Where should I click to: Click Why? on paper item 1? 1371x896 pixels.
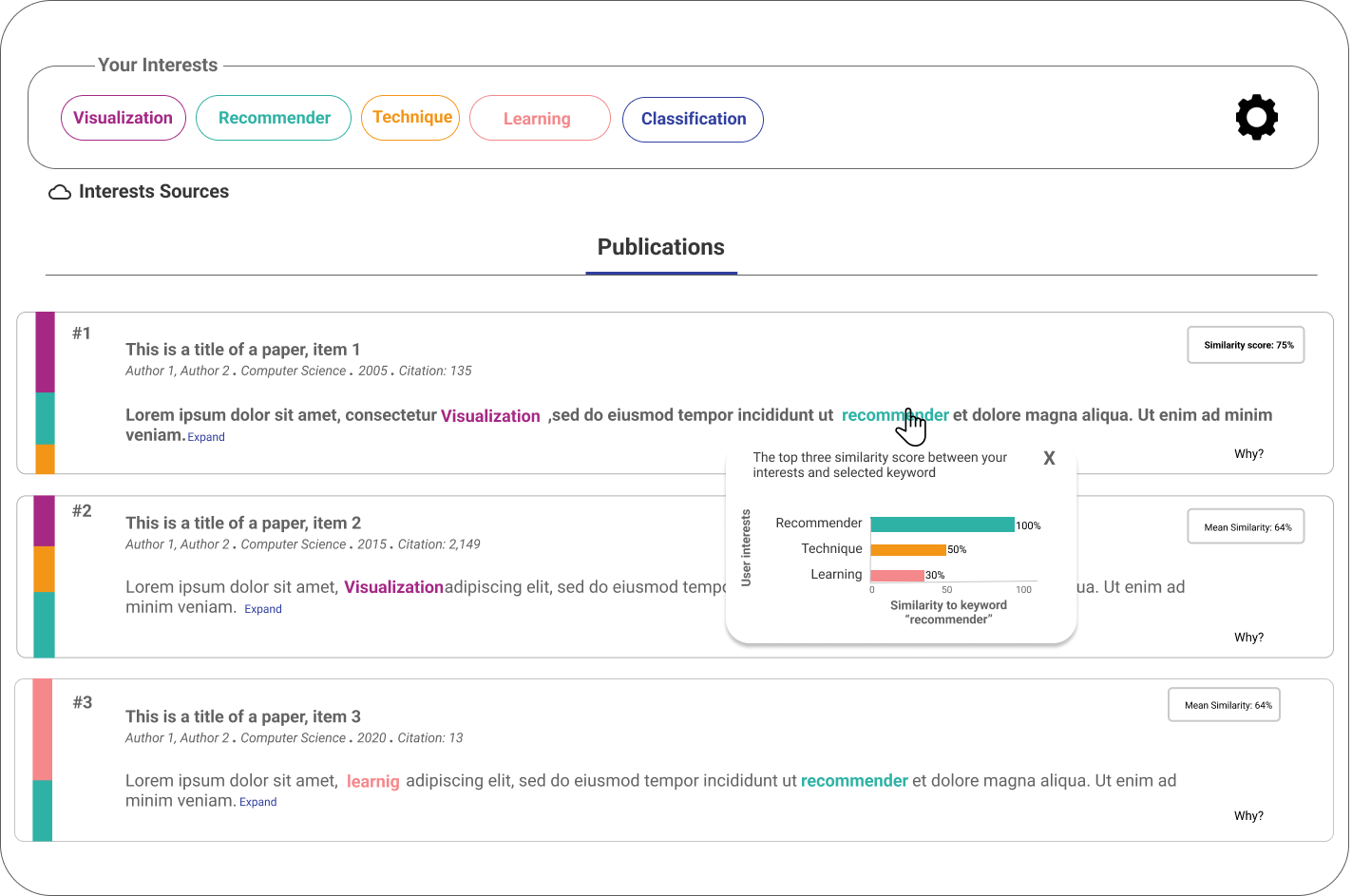point(1248,454)
